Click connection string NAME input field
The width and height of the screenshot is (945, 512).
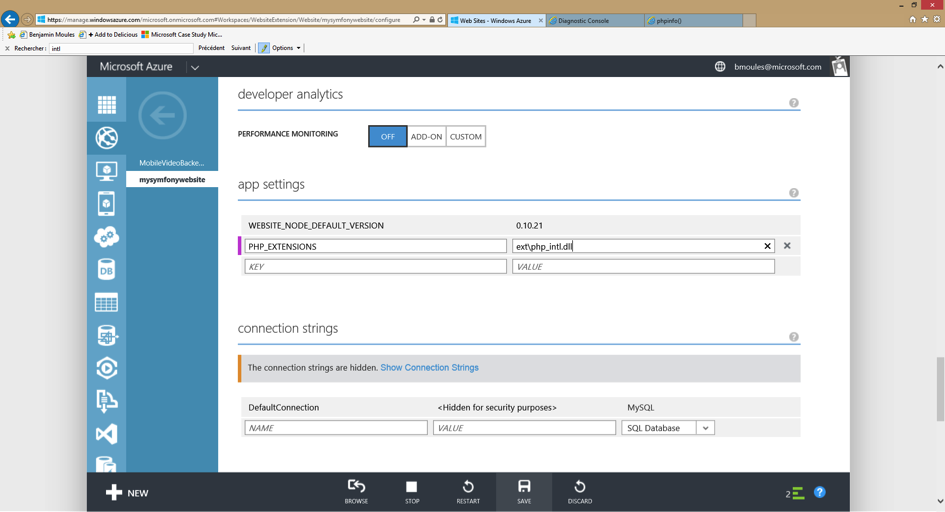(336, 428)
